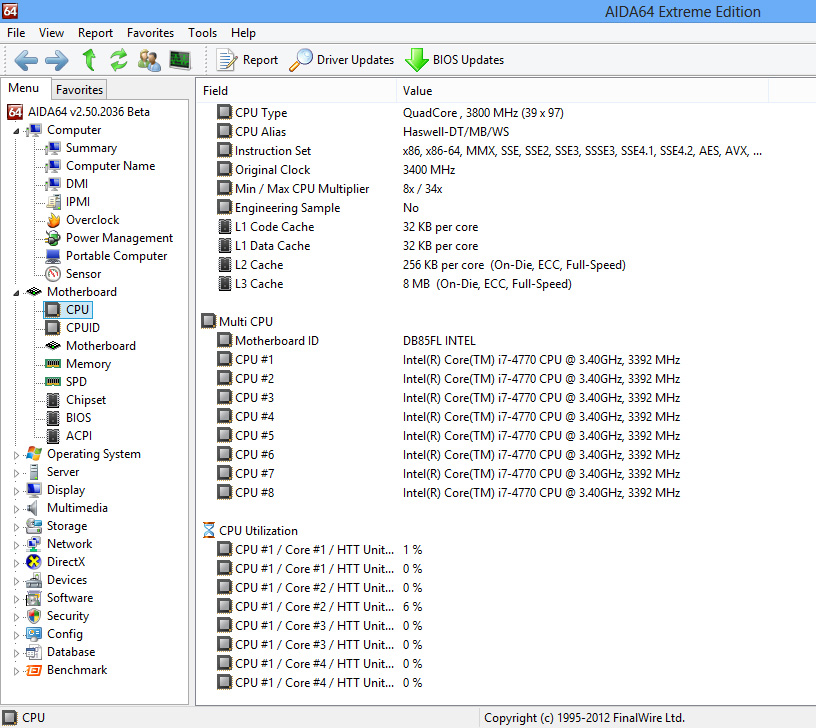Select the Computer Name tree item
Image resolution: width=816 pixels, height=728 pixels.
click(x=110, y=166)
